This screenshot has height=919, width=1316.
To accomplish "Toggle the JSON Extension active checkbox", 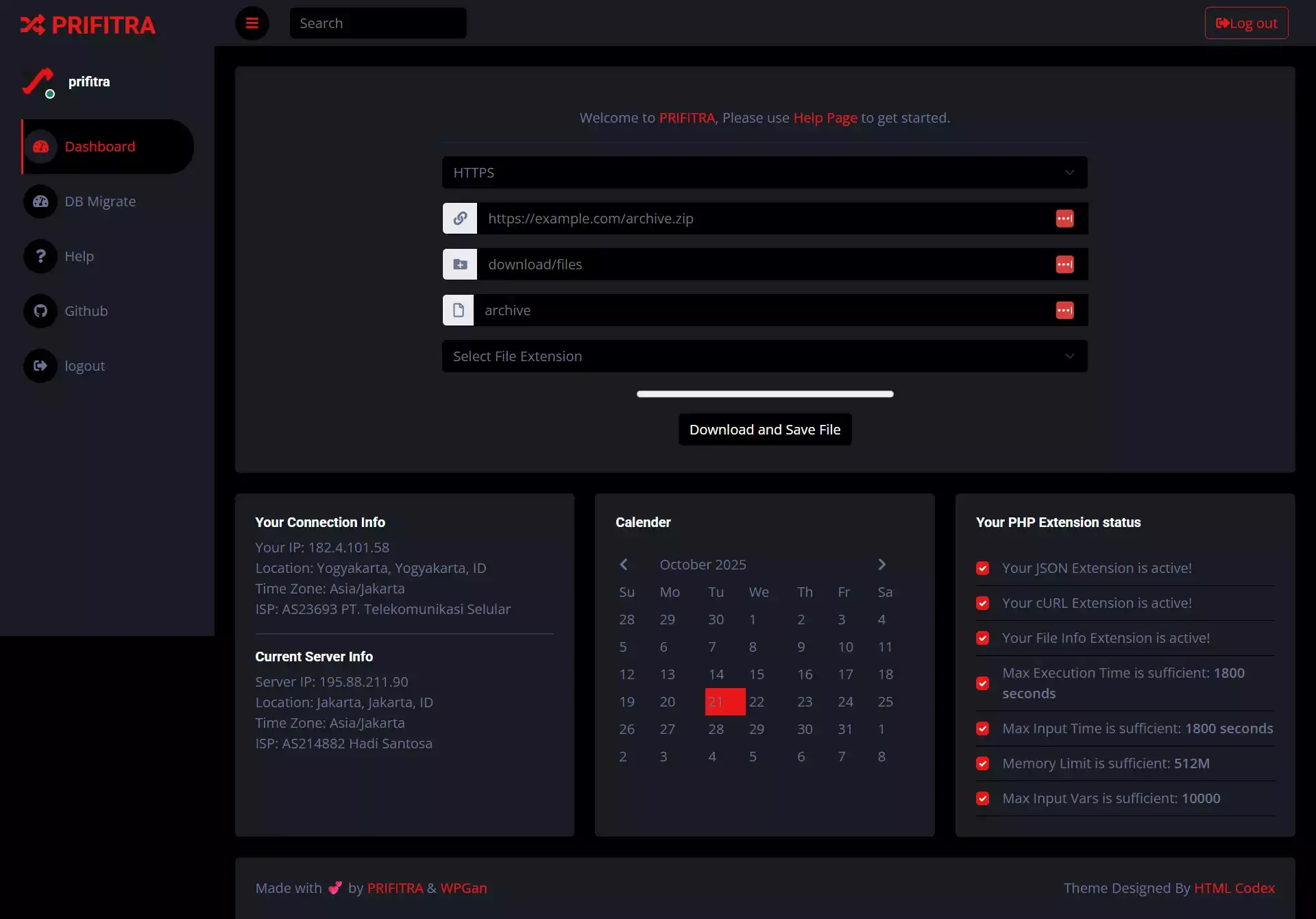I will (983, 568).
